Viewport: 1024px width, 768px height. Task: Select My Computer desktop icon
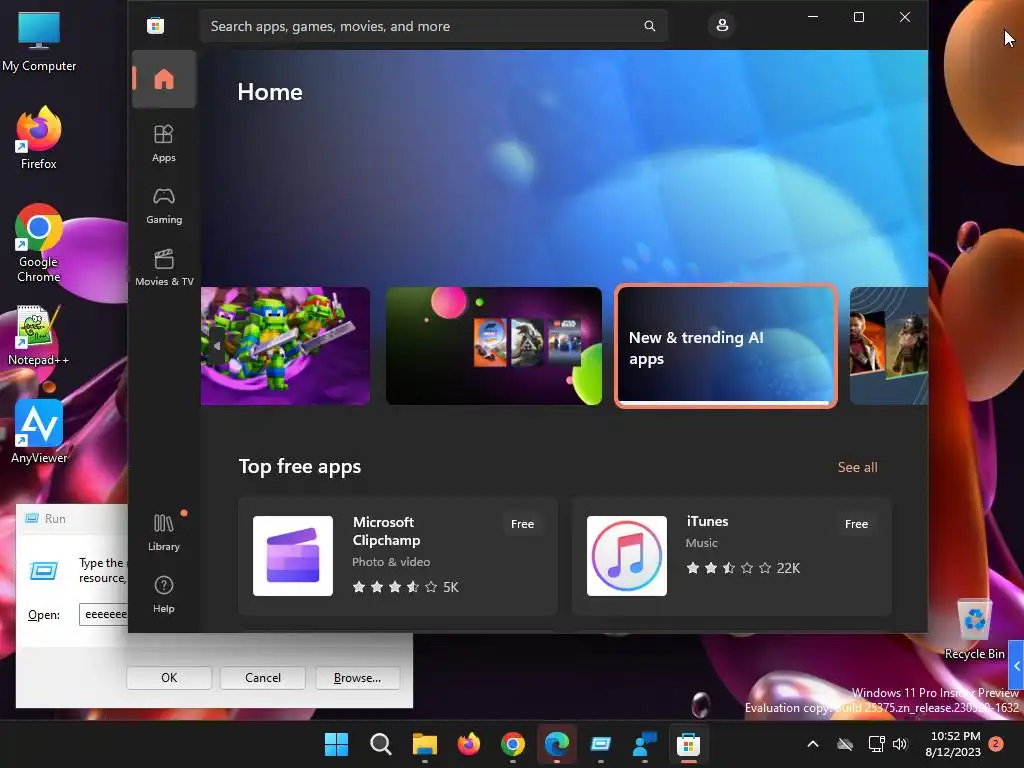tap(39, 41)
